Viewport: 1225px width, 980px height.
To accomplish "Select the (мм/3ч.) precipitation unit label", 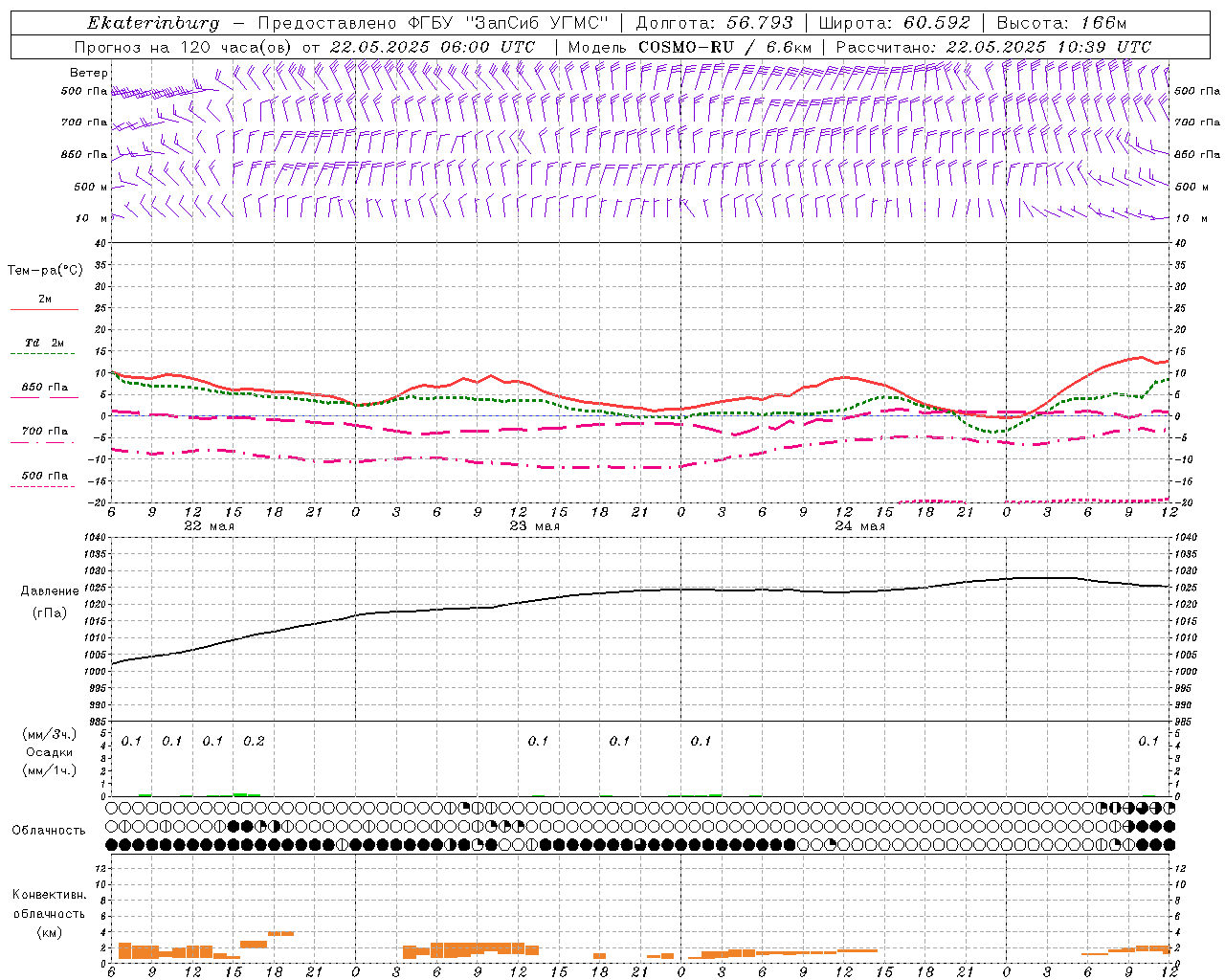I will [50, 734].
